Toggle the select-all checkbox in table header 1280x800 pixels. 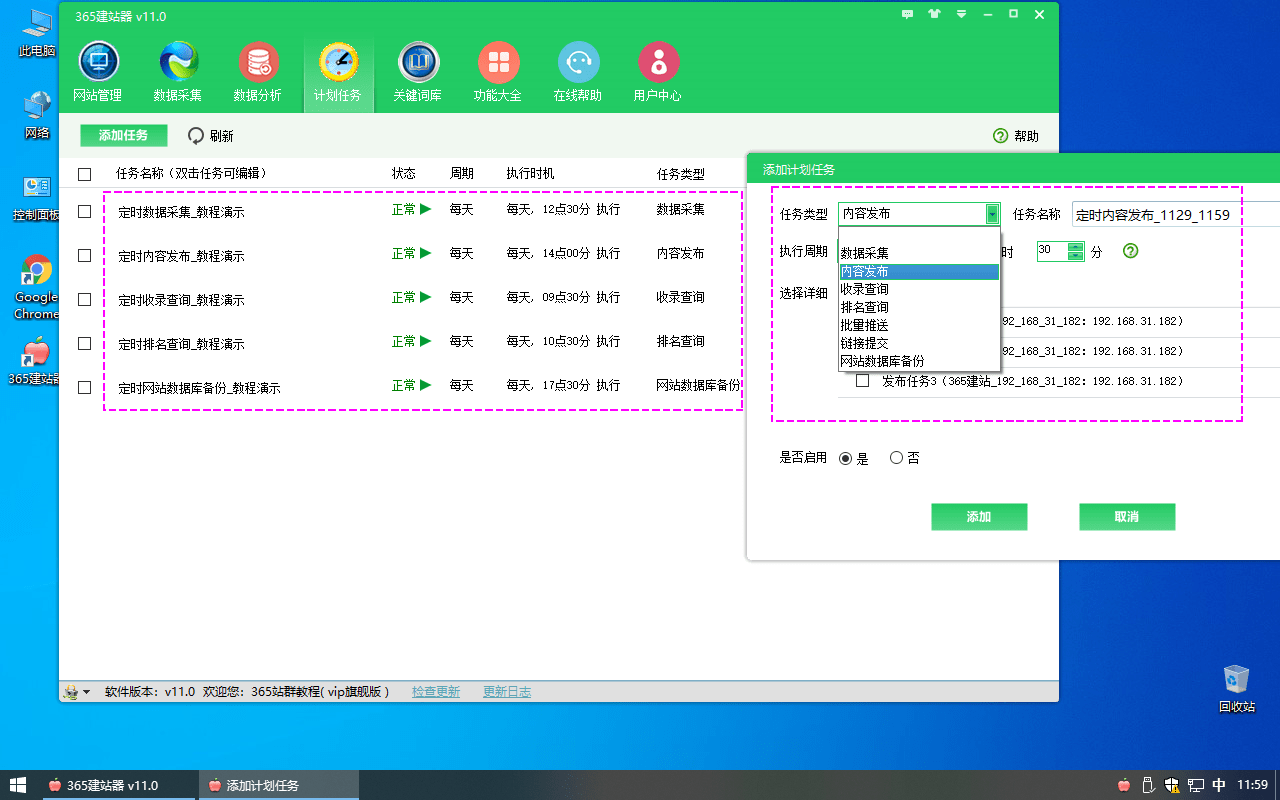pos(84,174)
